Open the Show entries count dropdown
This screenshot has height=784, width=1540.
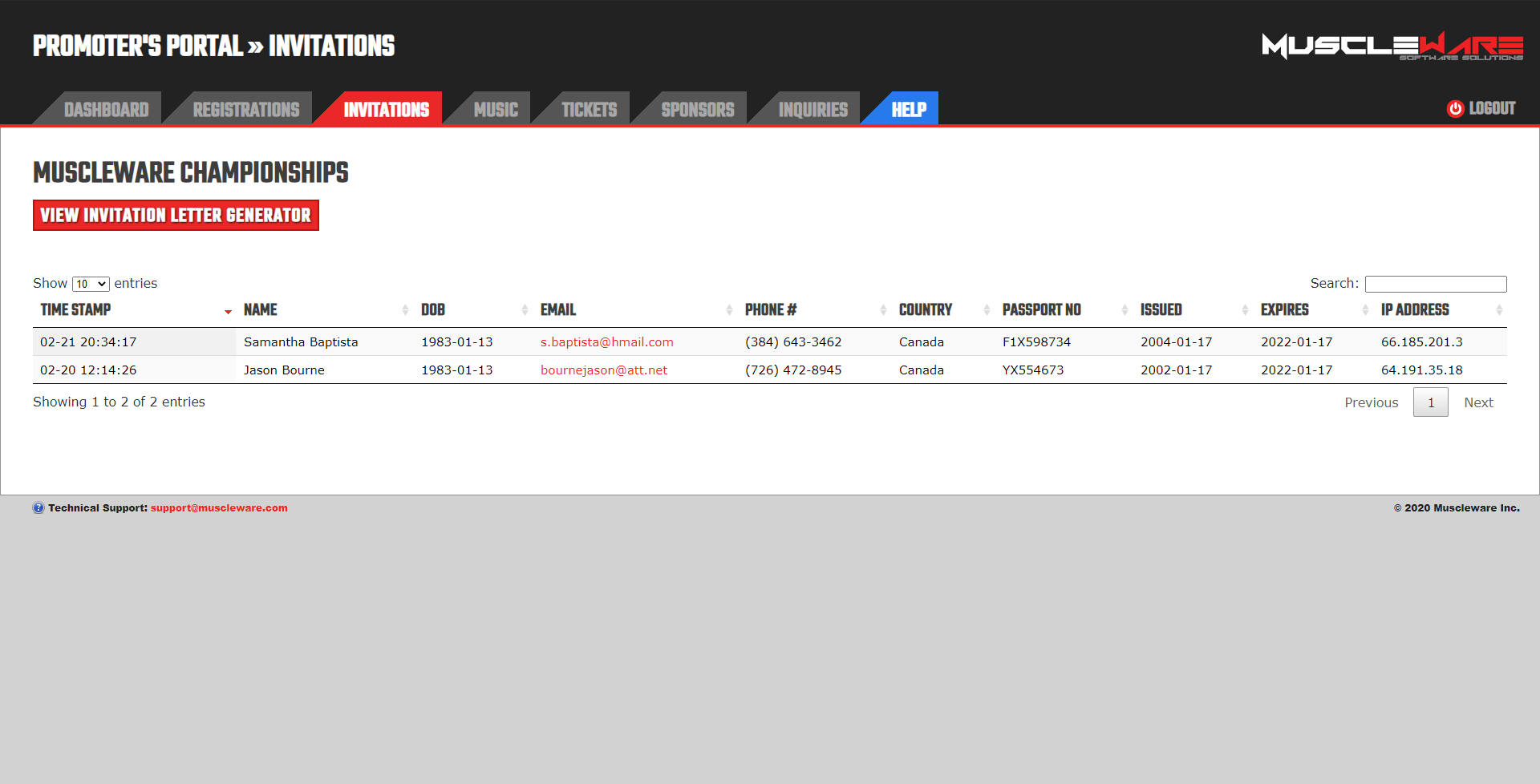click(91, 284)
